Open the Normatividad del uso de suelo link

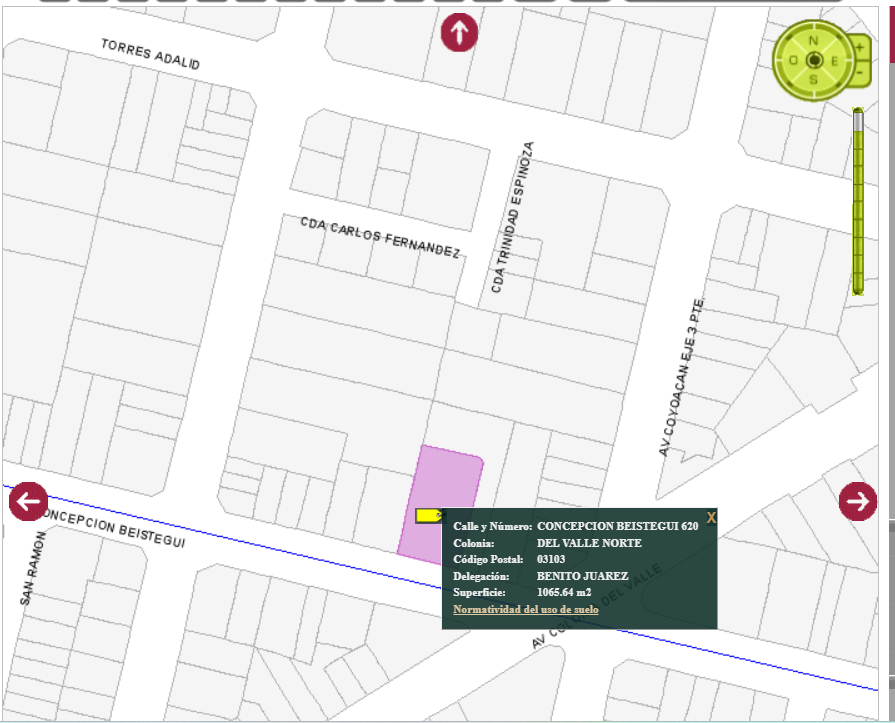click(x=526, y=609)
